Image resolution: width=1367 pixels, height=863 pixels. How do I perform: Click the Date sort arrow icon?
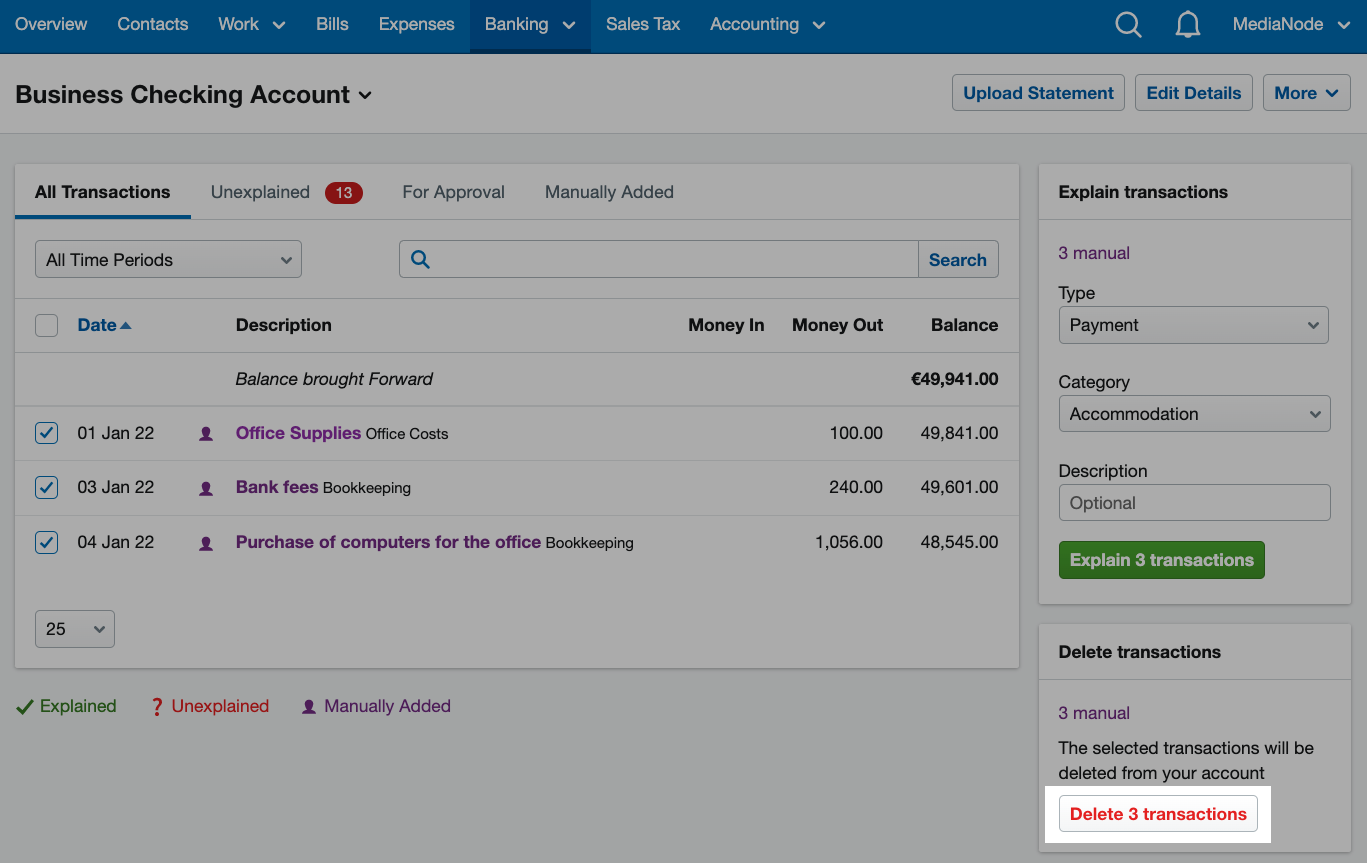pos(126,325)
